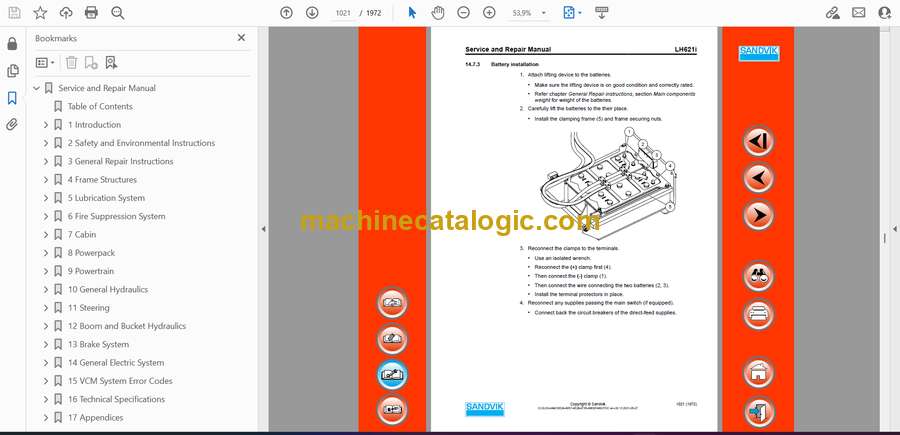Screen dimensions: 900x435
Task: Click the round home button in manual
Action: tap(758, 372)
